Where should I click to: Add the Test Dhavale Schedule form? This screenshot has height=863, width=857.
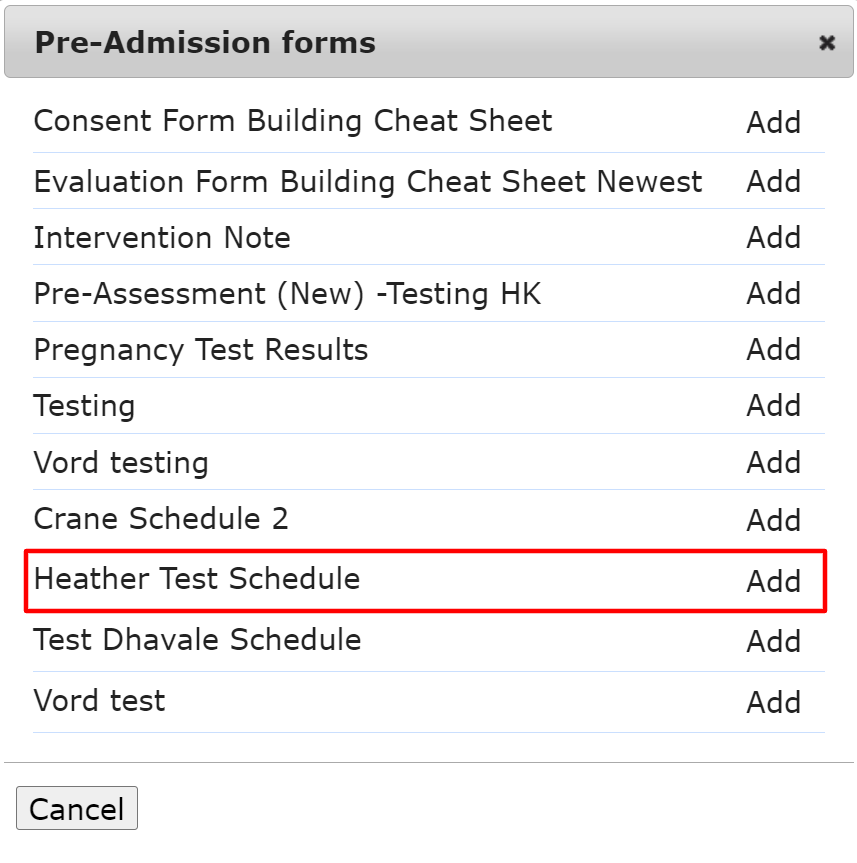coord(774,641)
